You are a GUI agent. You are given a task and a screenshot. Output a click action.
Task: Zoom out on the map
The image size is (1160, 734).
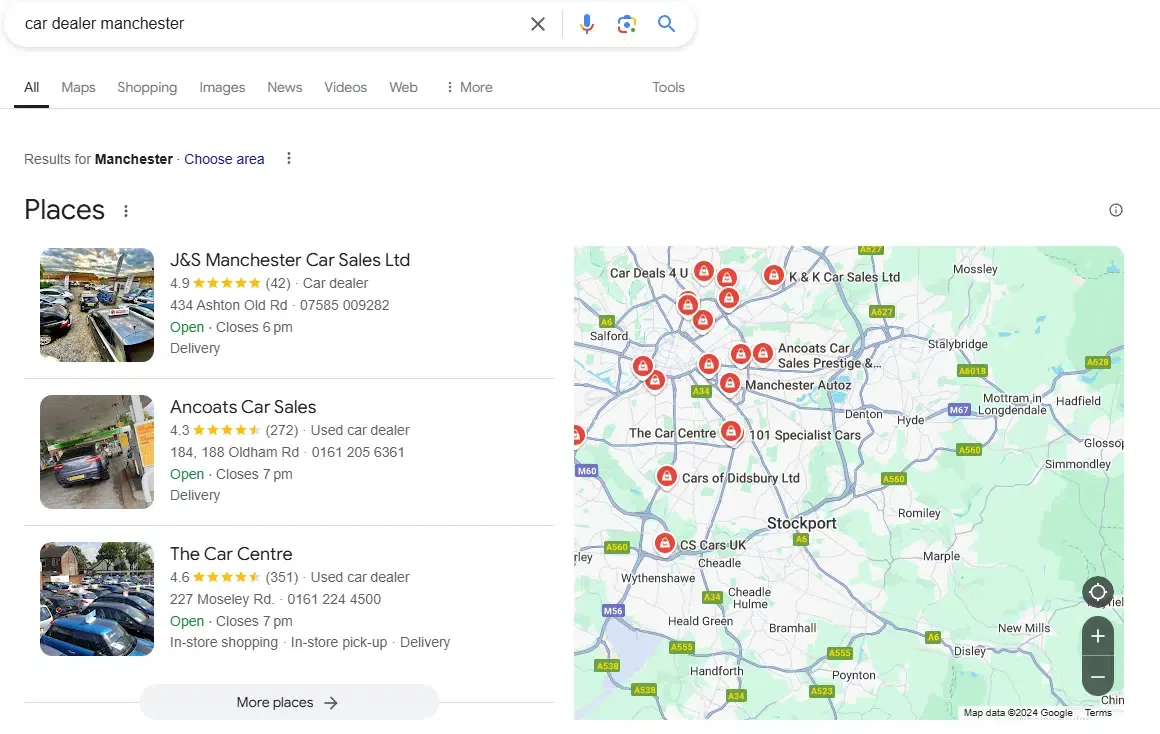click(x=1098, y=677)
